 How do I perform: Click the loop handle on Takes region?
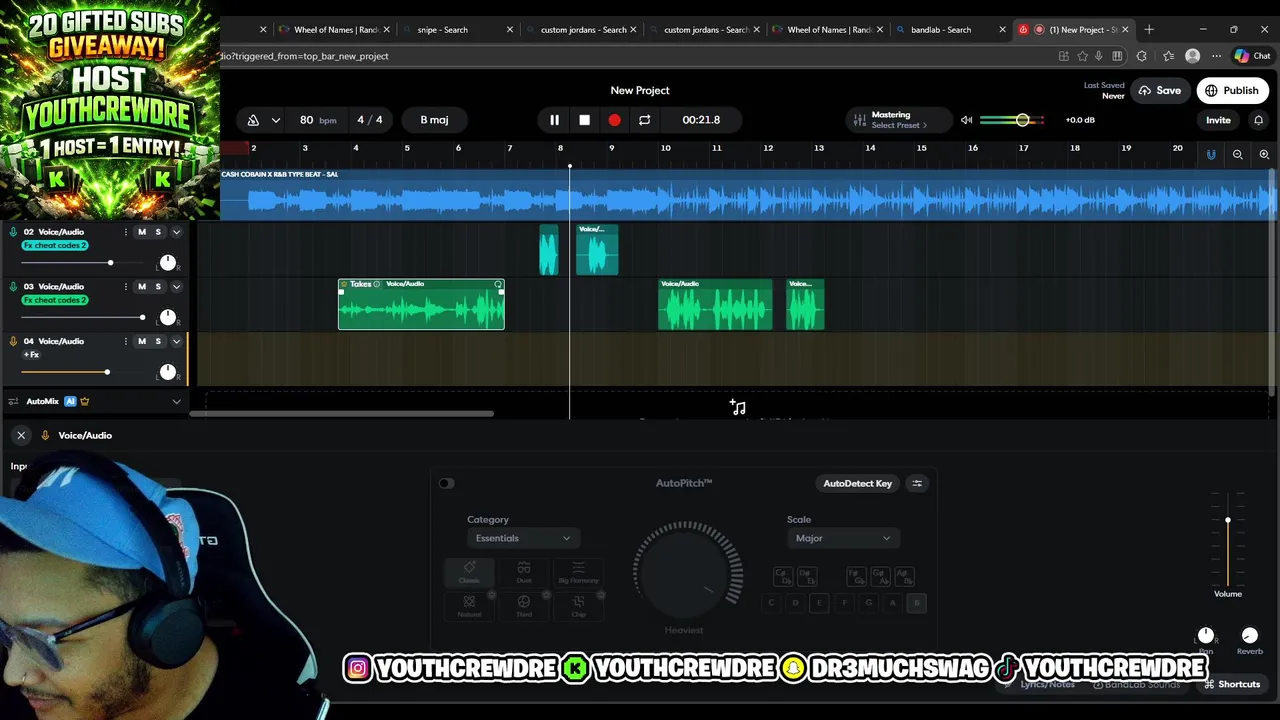point(498,285)
